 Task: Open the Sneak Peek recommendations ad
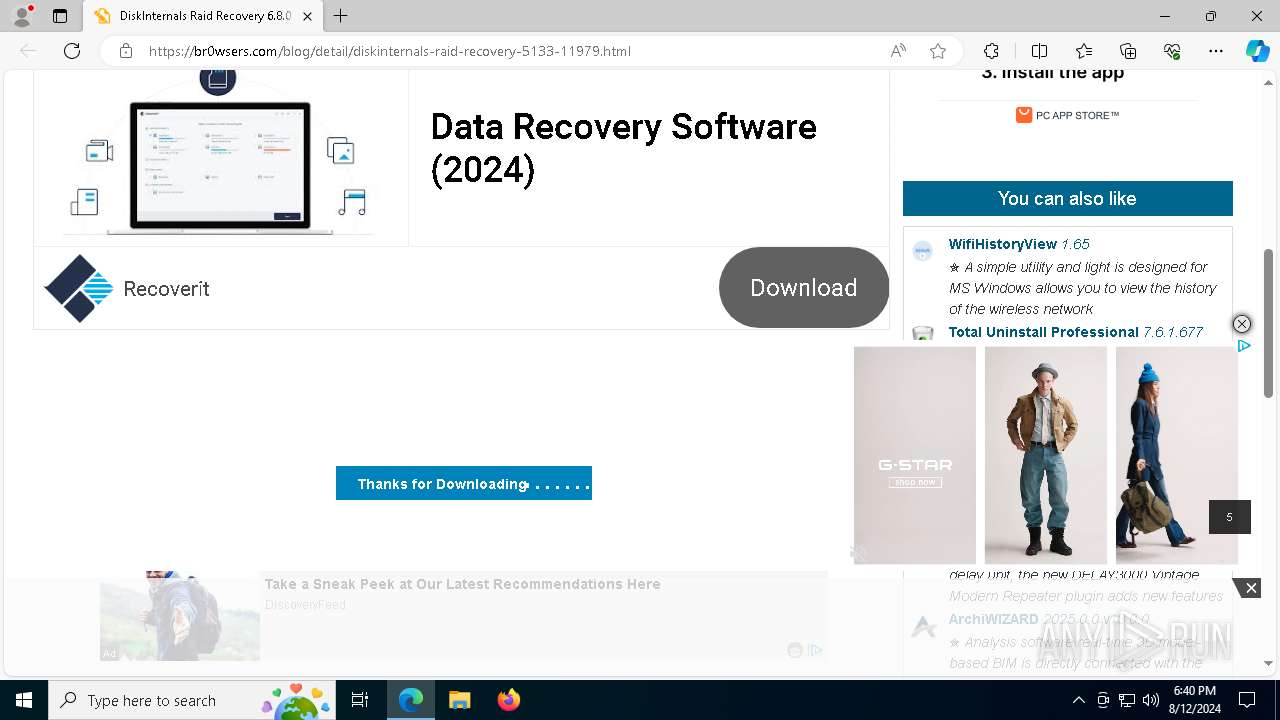tap(462, 584)
